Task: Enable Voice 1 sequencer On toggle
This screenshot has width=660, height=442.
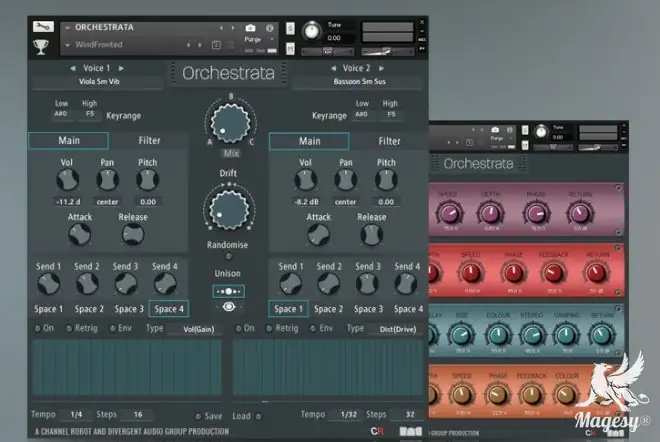Action: pos(37,328)
